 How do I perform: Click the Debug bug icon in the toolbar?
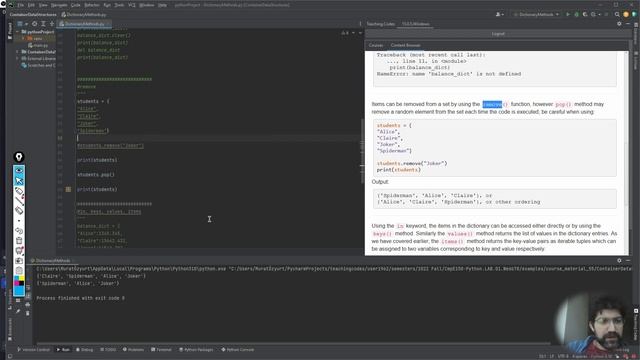click(x=576, y=14)
